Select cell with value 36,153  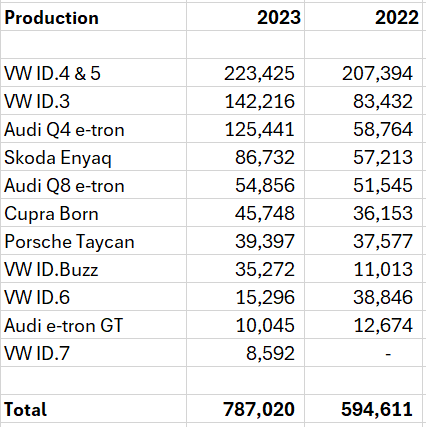(363, 213)
